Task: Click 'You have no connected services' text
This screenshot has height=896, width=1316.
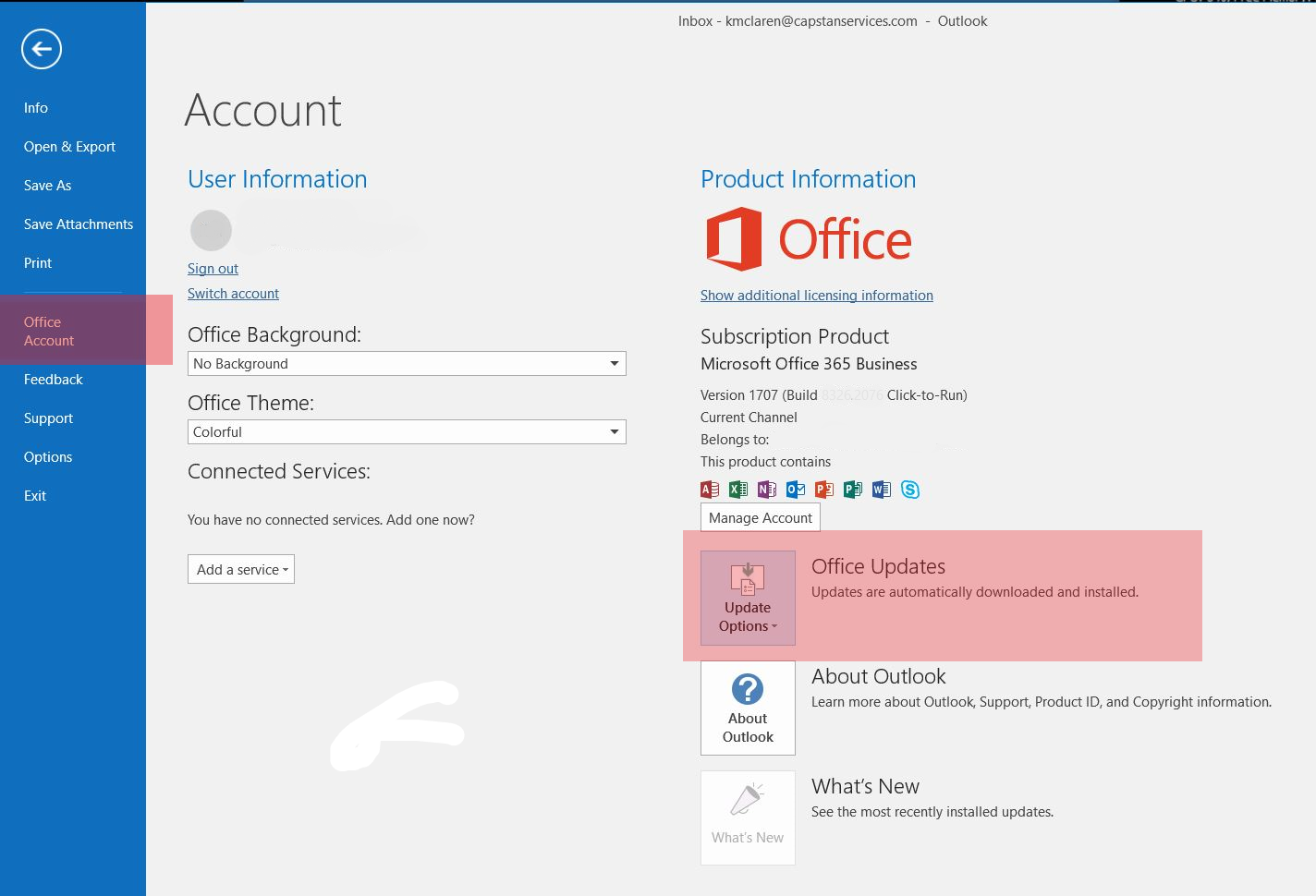Action: pos(331,520)
